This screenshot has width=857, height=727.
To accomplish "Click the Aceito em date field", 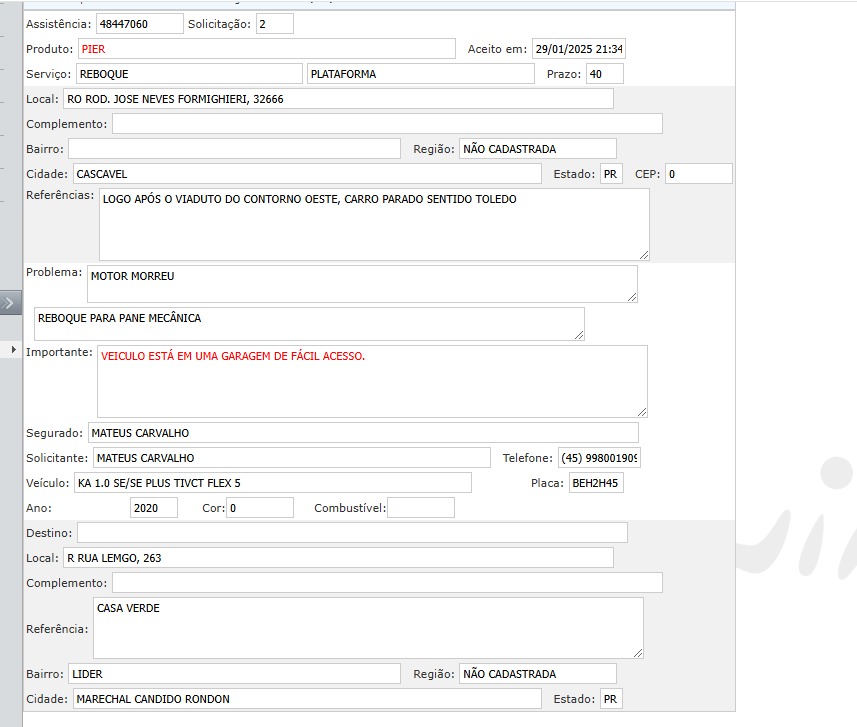I will [x=578, y=49].
